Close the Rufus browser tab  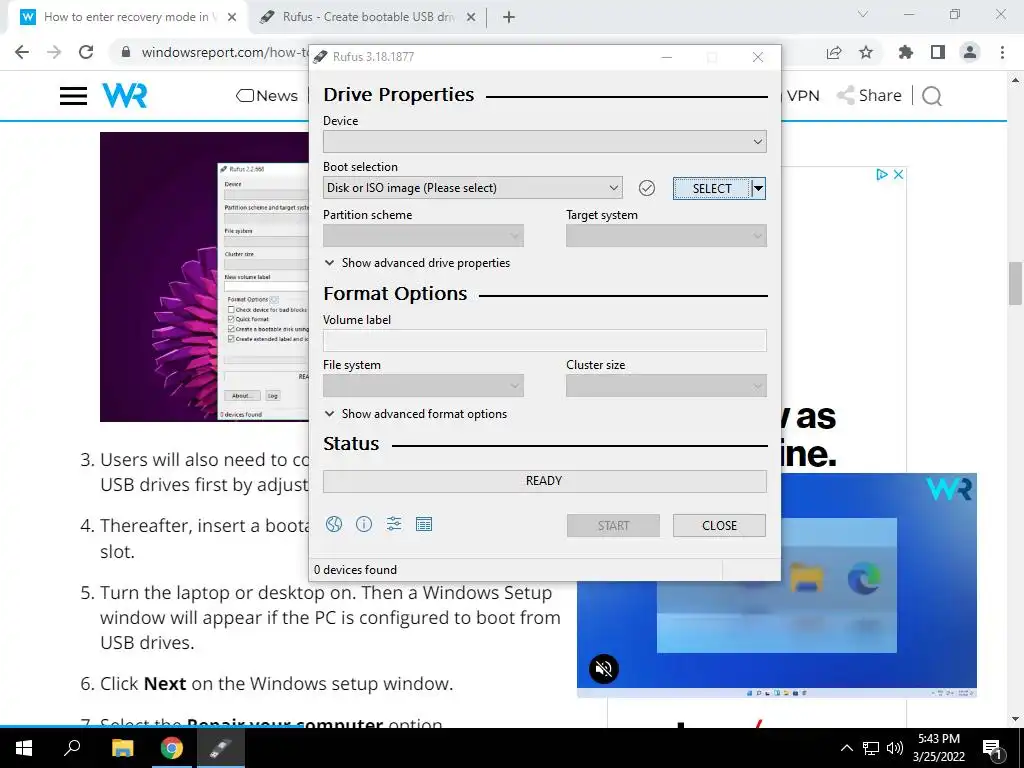[471, 18]
